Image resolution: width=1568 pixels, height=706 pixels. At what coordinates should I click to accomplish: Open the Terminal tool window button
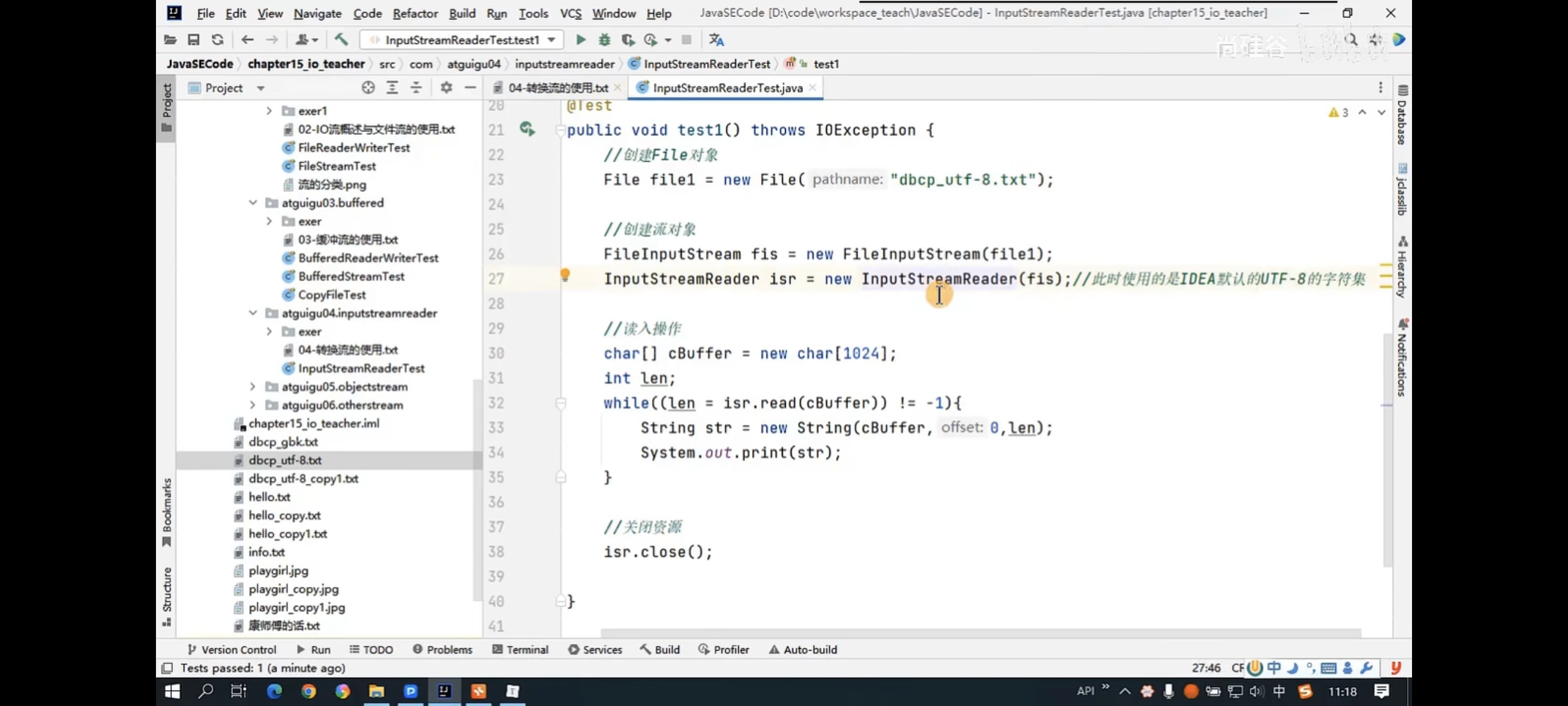click(520, 650)
